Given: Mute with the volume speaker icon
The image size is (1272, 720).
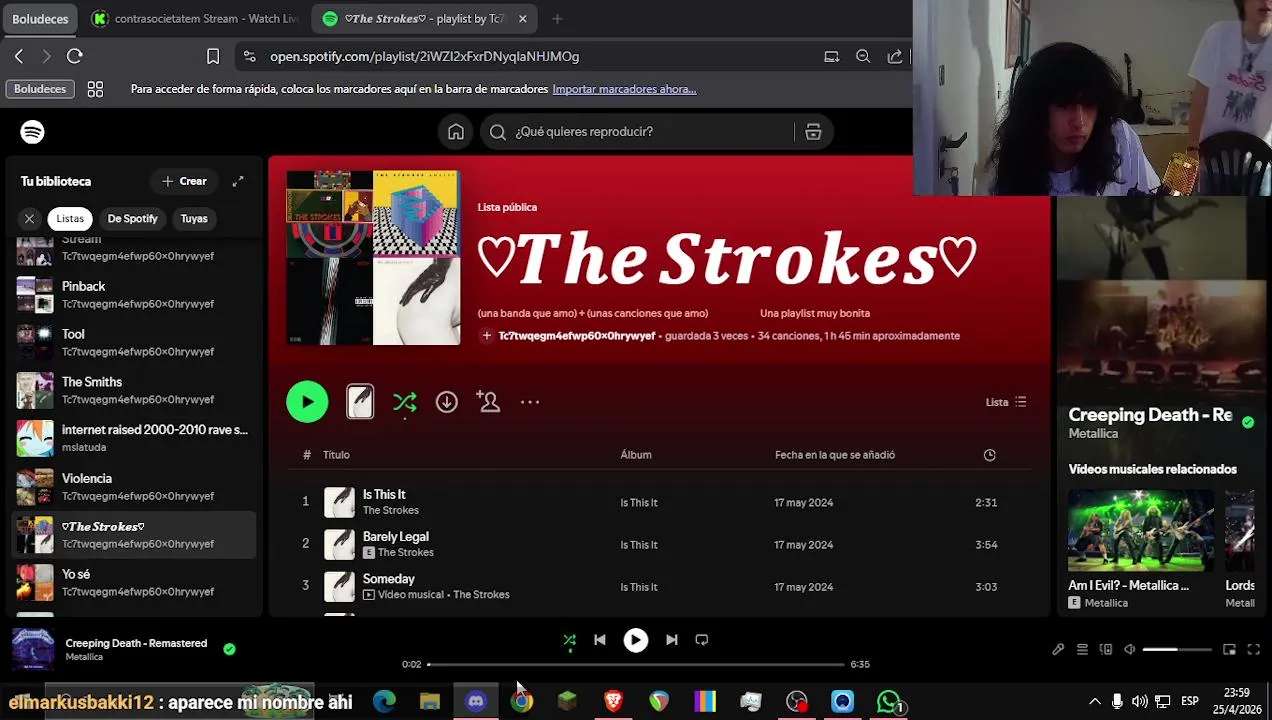Looking at the screenshot, I should click(x=1130, y=650).
